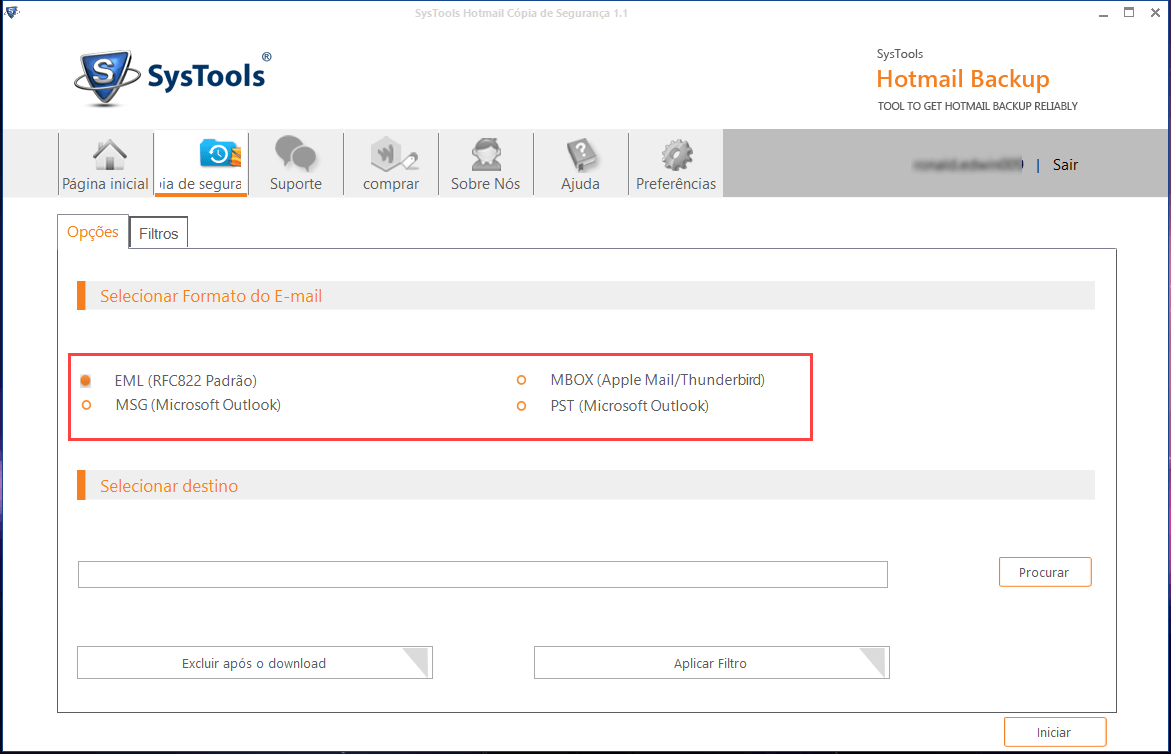Click the SysTools shield logo

[x=106, y=78]
